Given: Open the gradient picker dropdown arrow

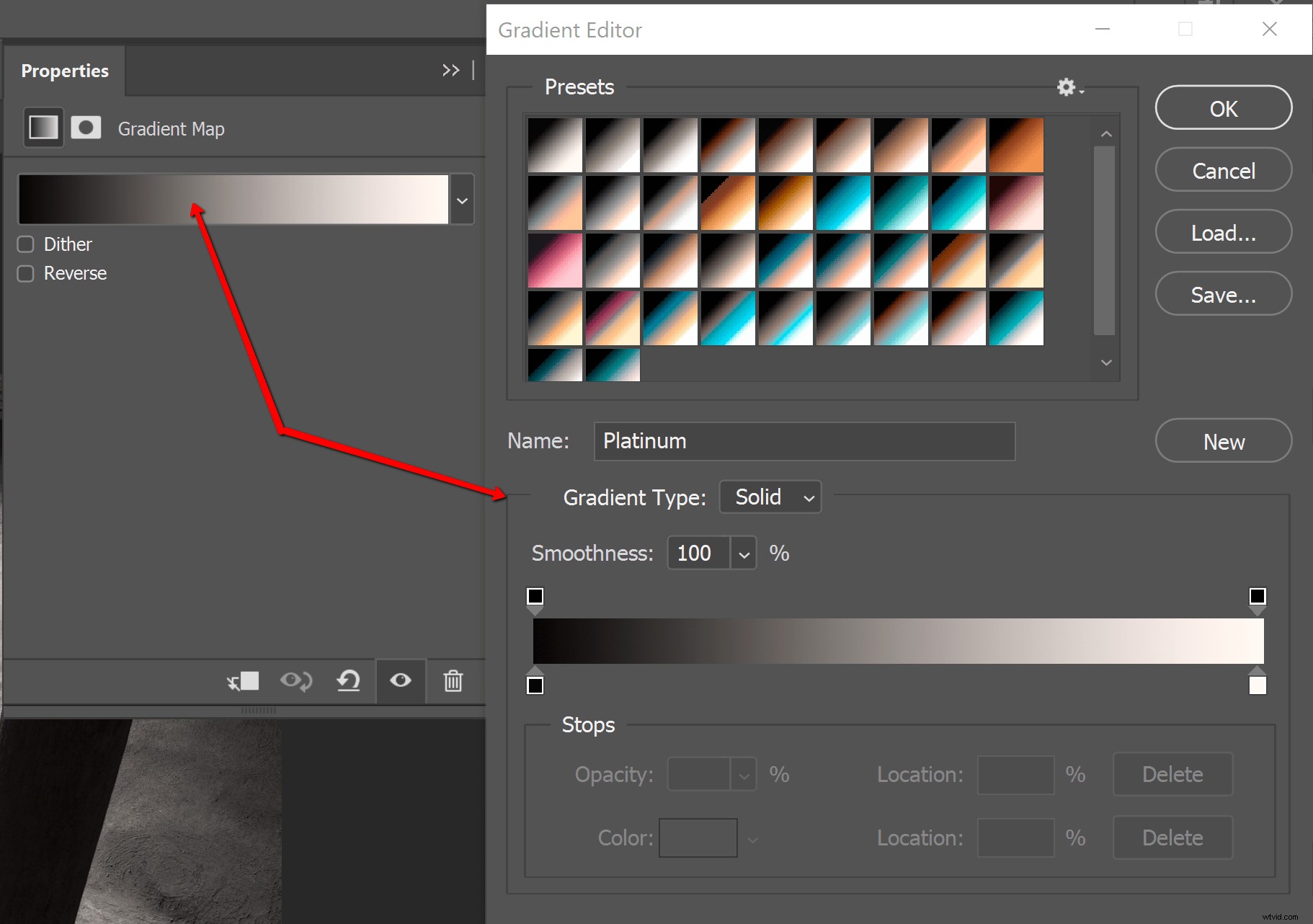Looking at the screenshot, I should tap(462, 199).
